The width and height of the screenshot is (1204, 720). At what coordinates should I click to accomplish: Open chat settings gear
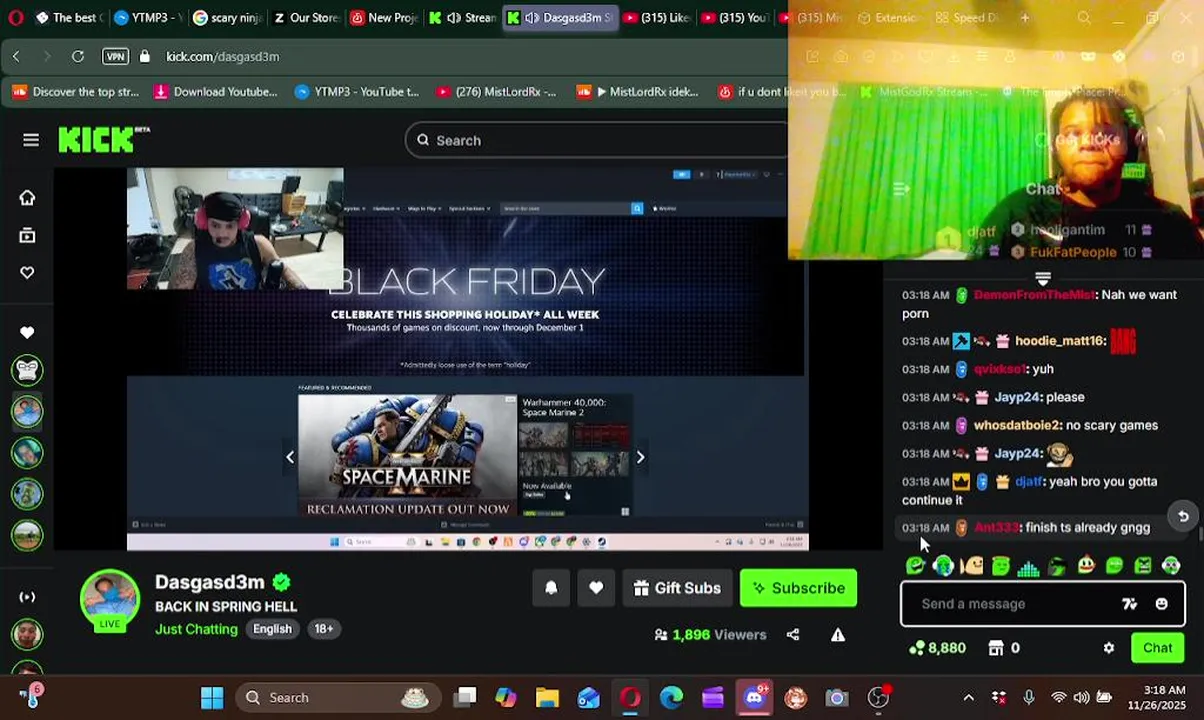[1108, 648]
